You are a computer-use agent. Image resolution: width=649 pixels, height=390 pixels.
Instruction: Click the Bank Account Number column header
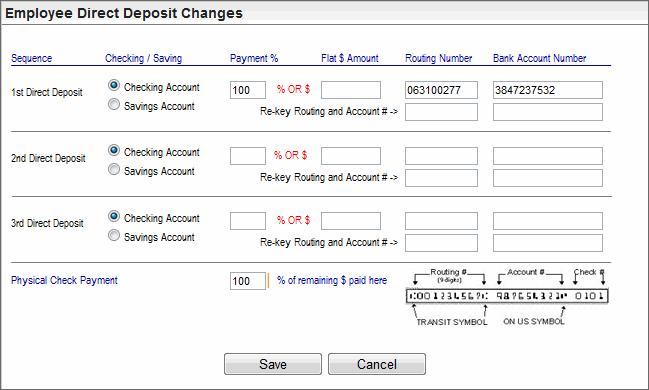(x=540, y=58)
